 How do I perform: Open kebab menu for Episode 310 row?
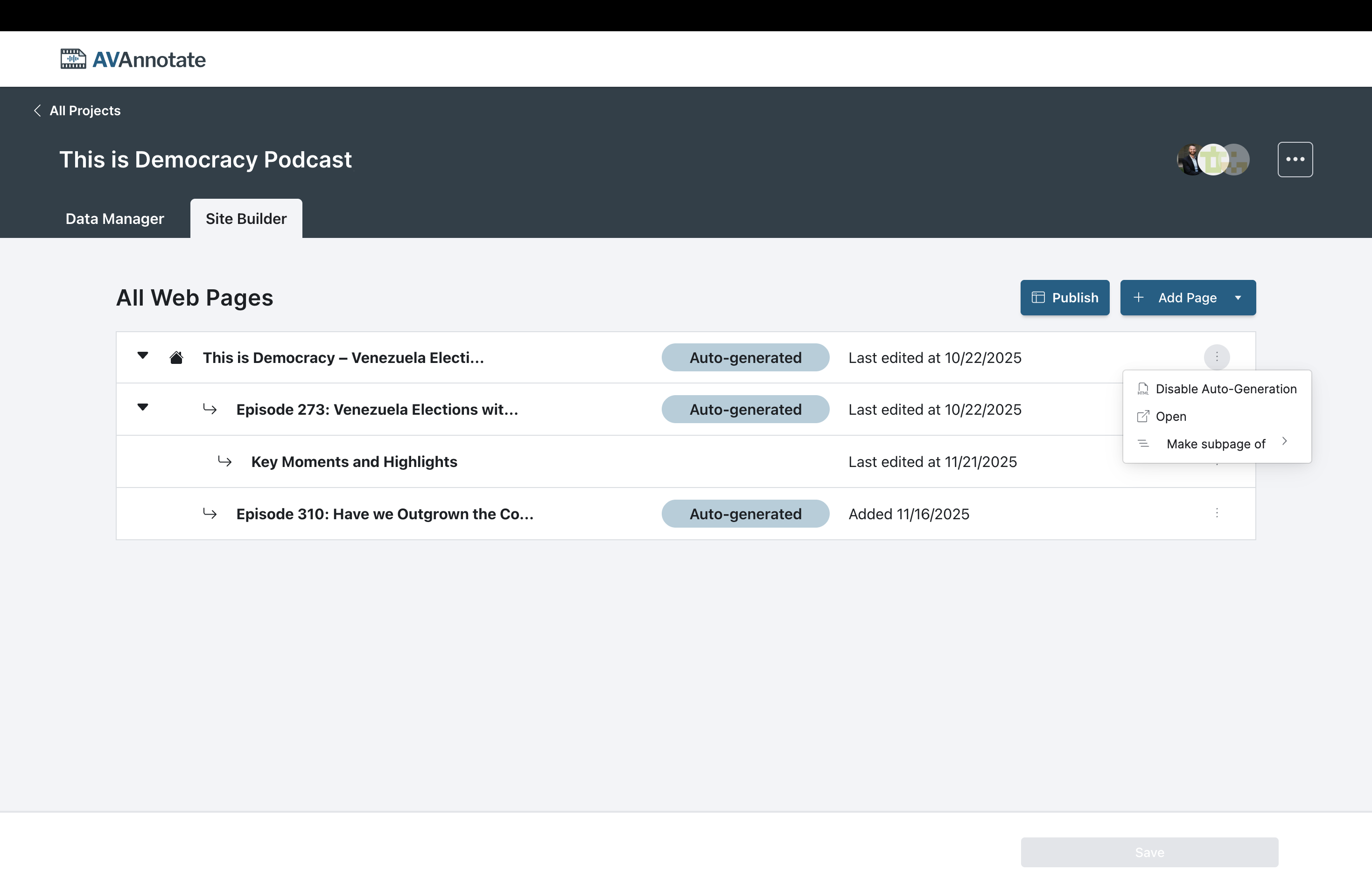pyautogui.click(x=1216, y=513)
